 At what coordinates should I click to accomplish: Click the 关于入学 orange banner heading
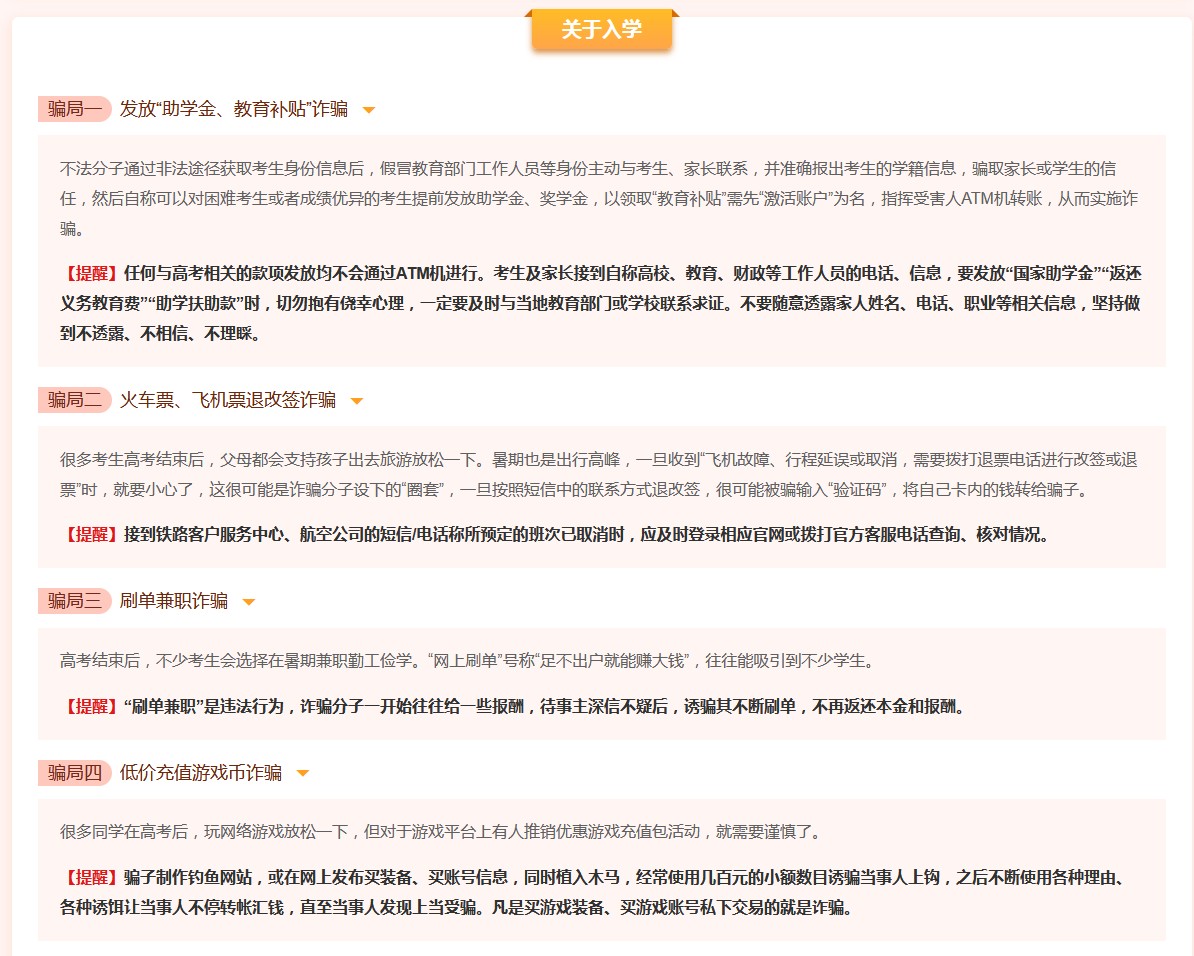pos(601,30)
